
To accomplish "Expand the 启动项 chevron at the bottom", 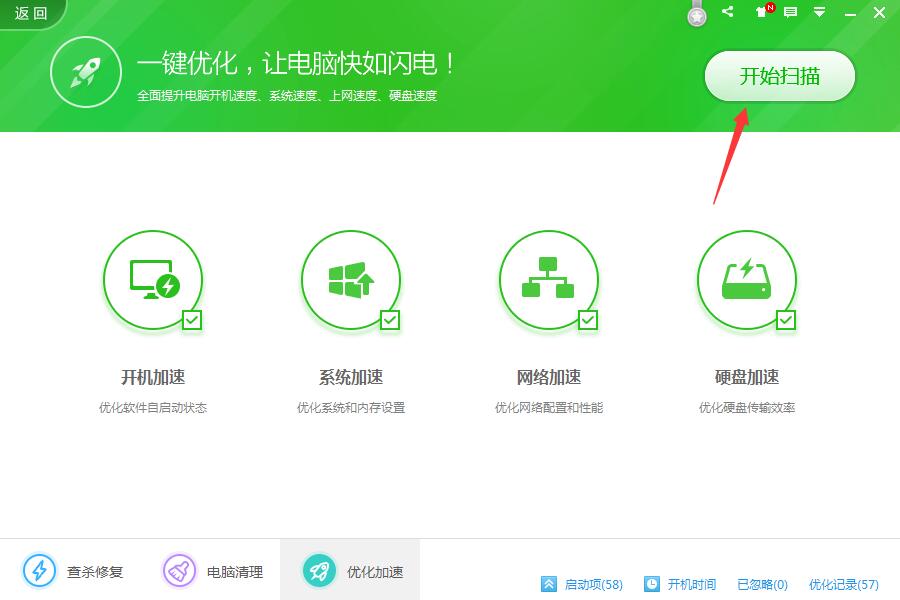I will [548, 585].
